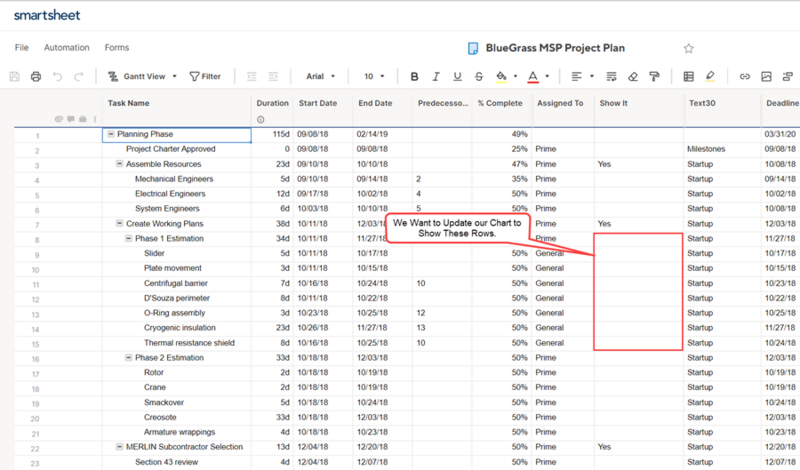Apply the red font color
This screenshot has width=800, height=470.
(533, 77)
